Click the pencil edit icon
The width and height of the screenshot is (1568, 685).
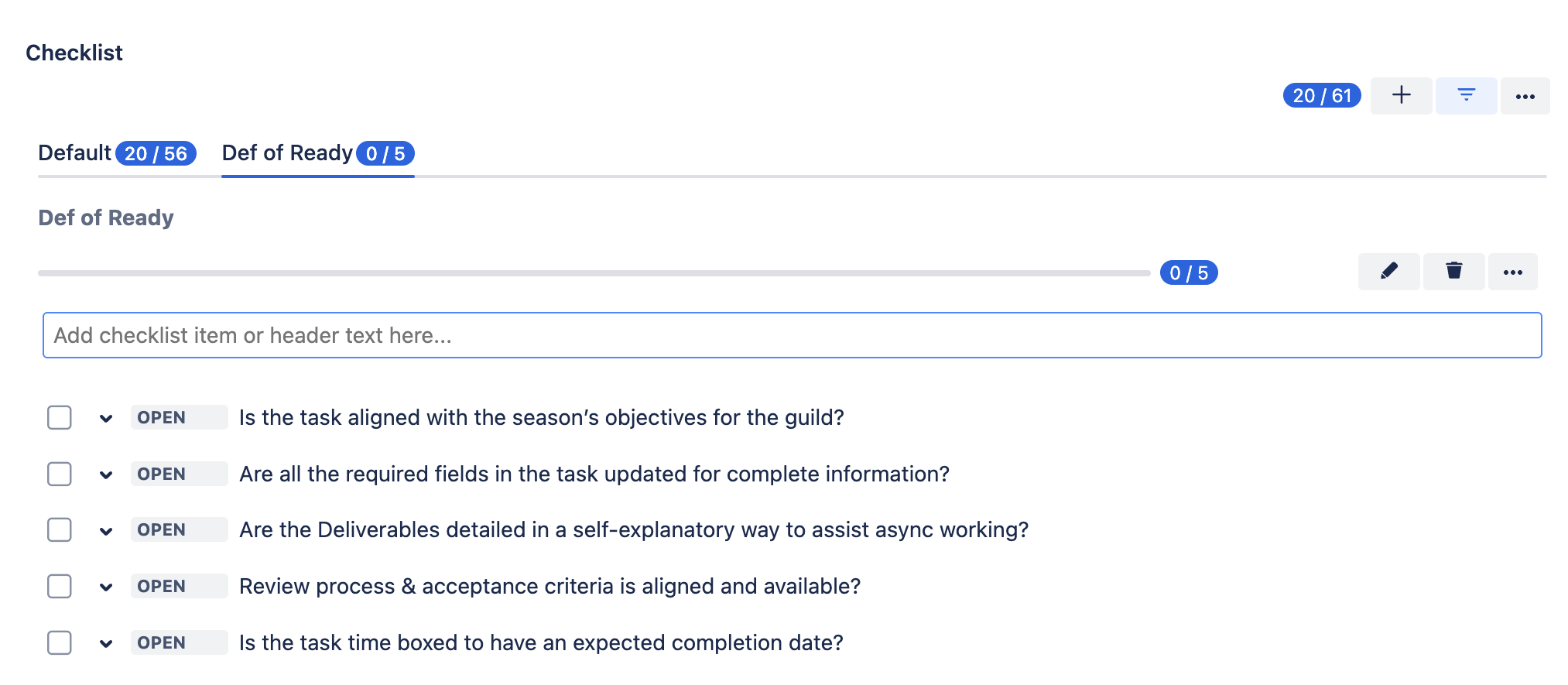pyautogui.click(x=1388, y=271)
